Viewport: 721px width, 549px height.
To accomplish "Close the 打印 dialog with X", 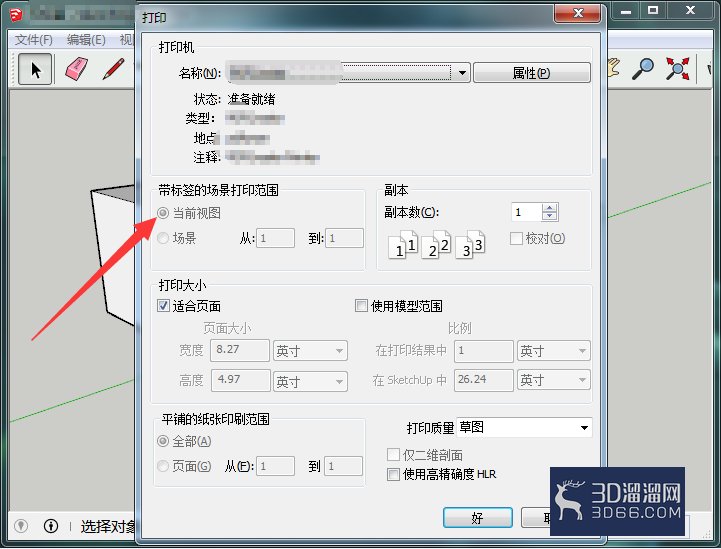I will click(578, 13).
